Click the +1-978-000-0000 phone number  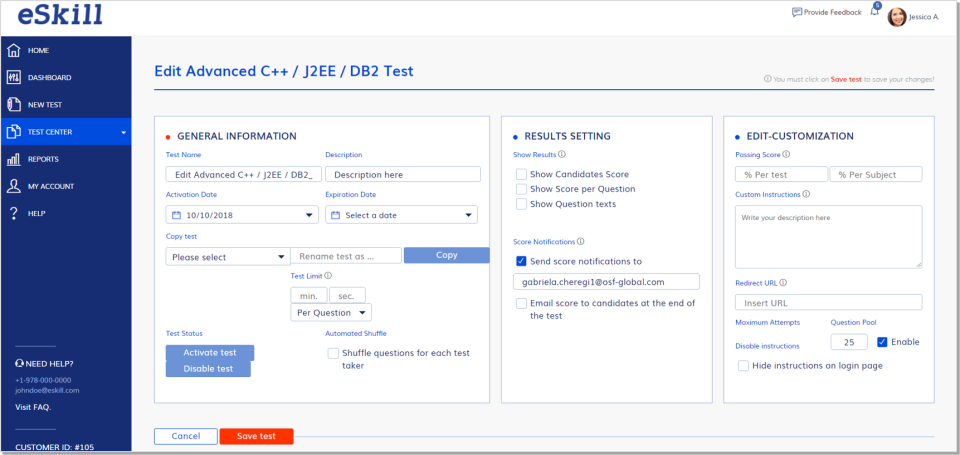pyautogui.click(x=43, y=380)
